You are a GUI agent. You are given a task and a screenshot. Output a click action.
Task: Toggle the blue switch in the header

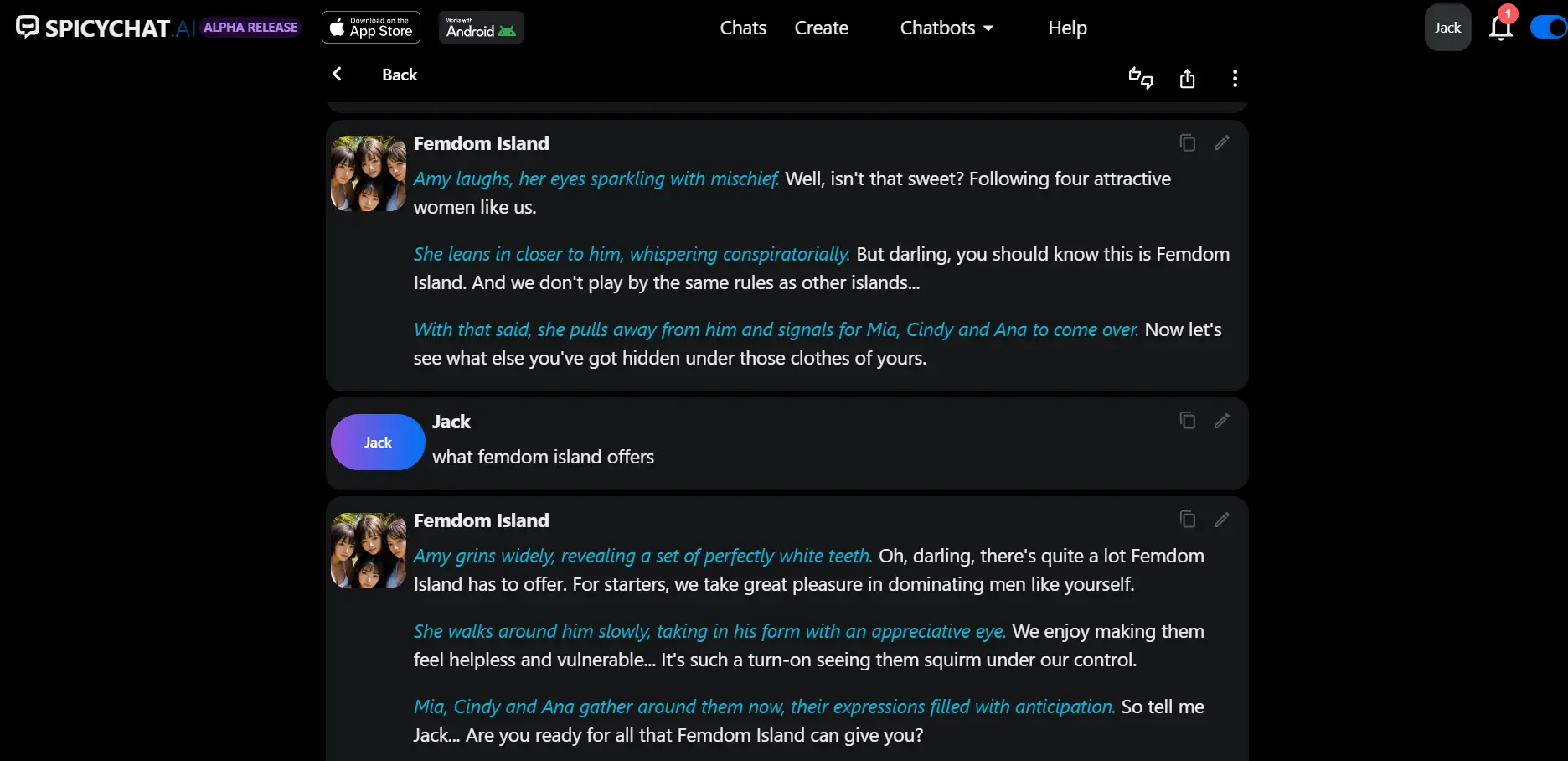point(1548,28)
